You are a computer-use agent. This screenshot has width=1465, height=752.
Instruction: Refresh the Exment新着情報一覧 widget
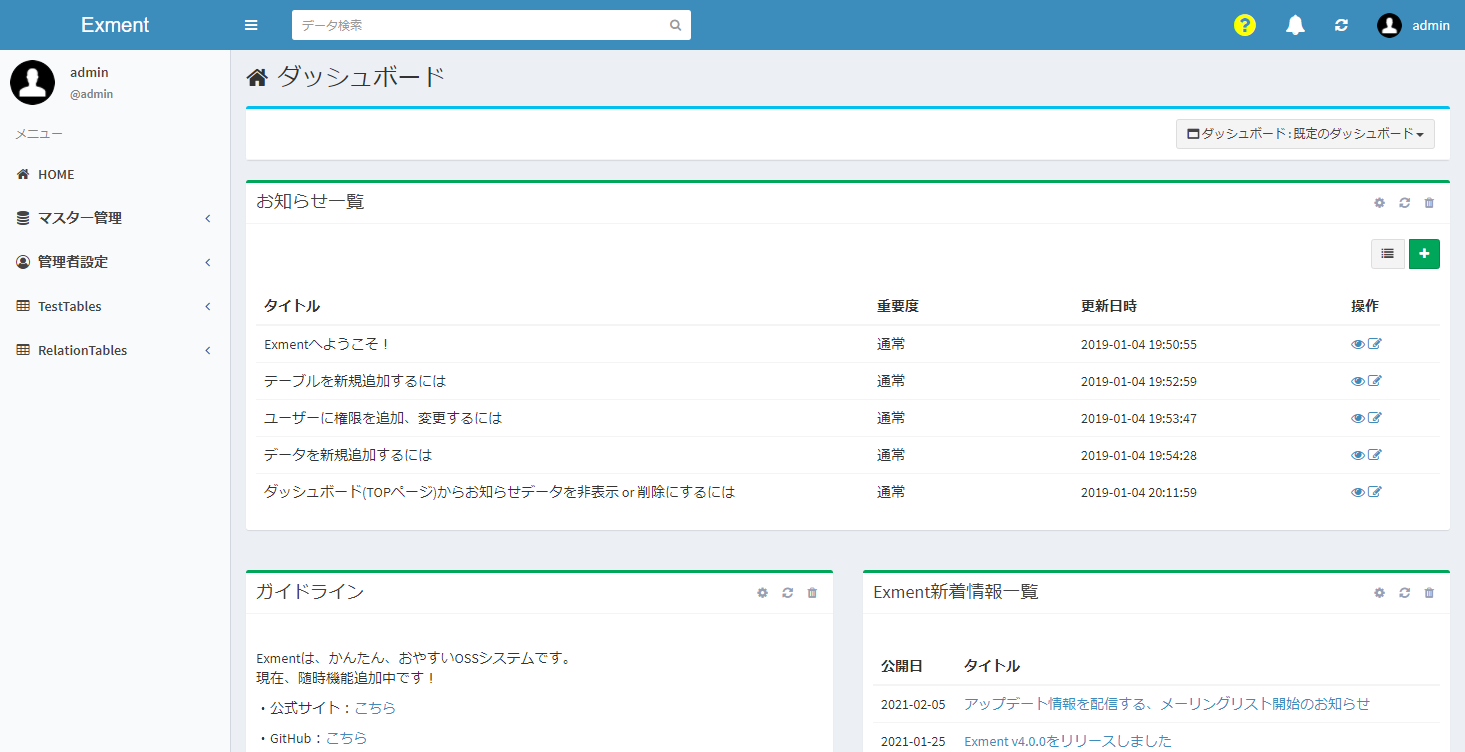(x=1404, y=592)
